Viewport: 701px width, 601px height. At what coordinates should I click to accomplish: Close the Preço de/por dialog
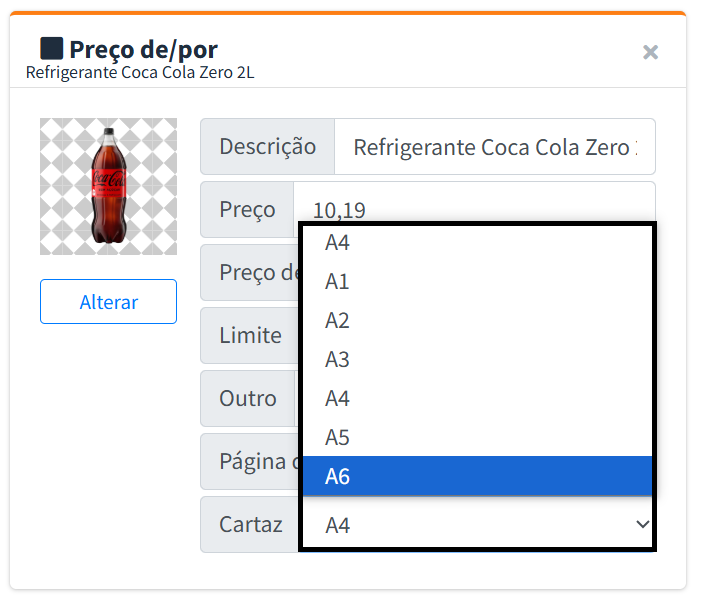click(650, 52)
